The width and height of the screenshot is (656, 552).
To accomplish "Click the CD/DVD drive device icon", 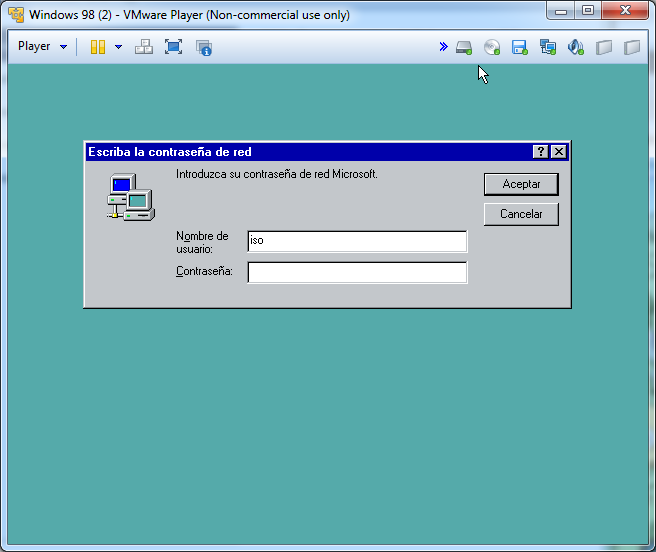I will [492, 47].
